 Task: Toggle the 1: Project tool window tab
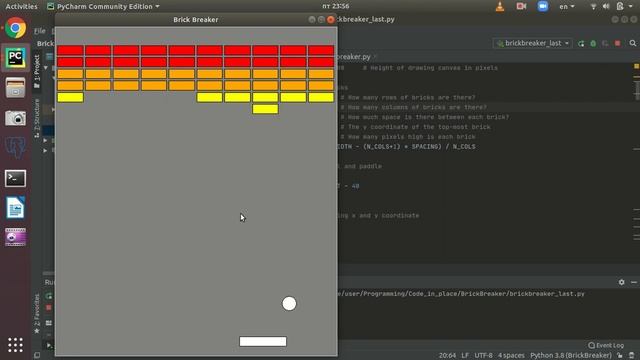[37, 71]
